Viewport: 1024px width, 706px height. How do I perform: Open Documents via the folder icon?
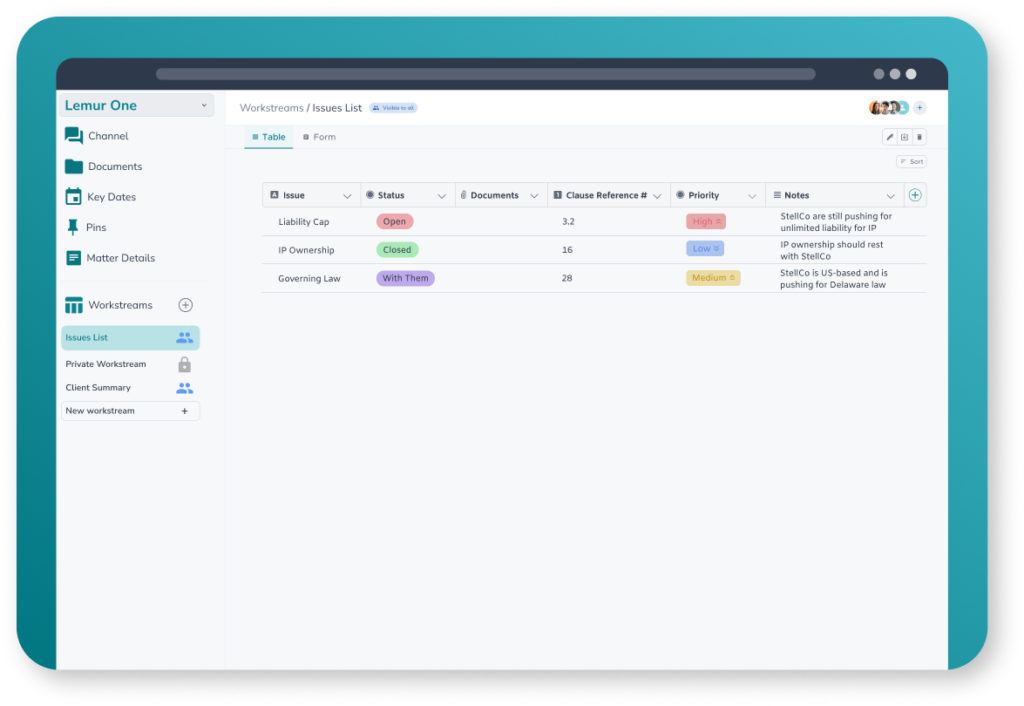pyautogui.click(x=74, y=167)
